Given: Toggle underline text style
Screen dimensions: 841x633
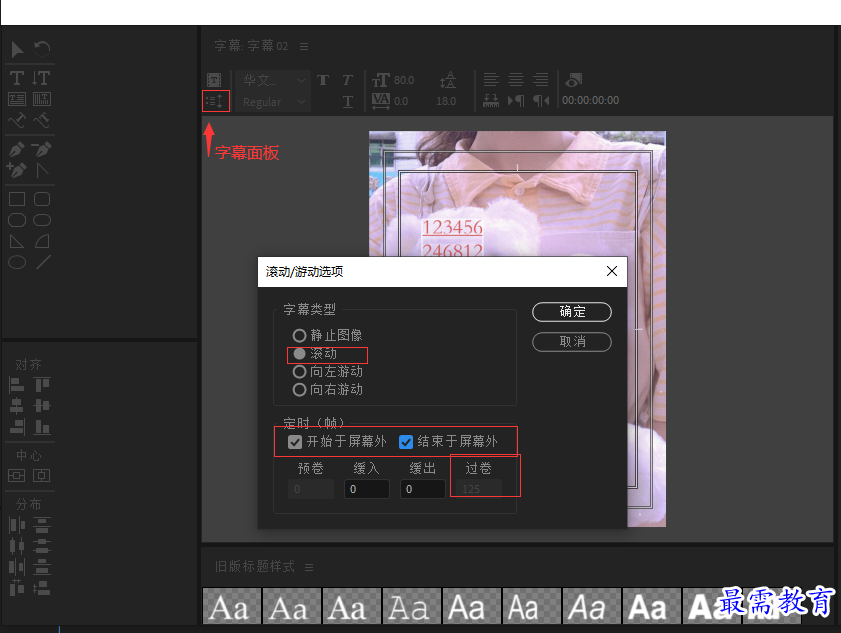Looking at the screenshot, I should coord(348,101).
